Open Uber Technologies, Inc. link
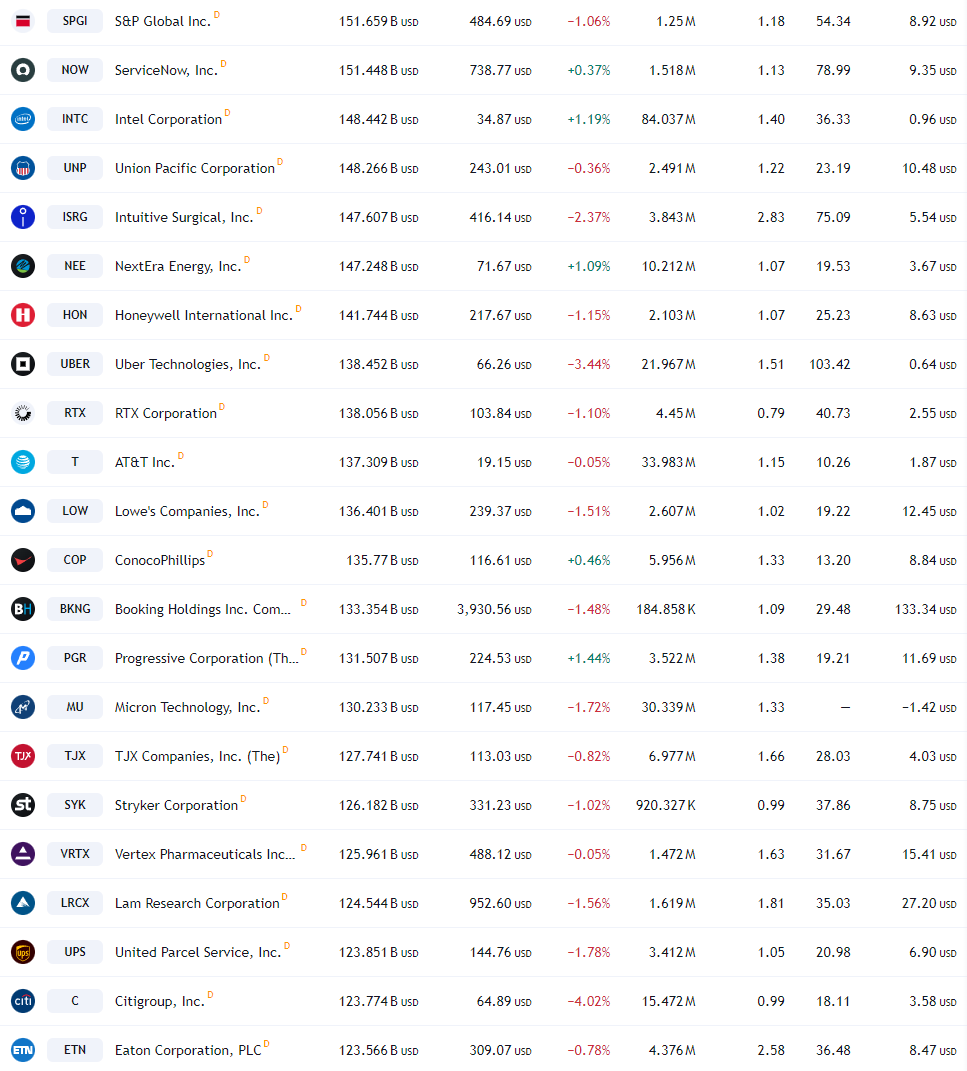 (188, 365)
